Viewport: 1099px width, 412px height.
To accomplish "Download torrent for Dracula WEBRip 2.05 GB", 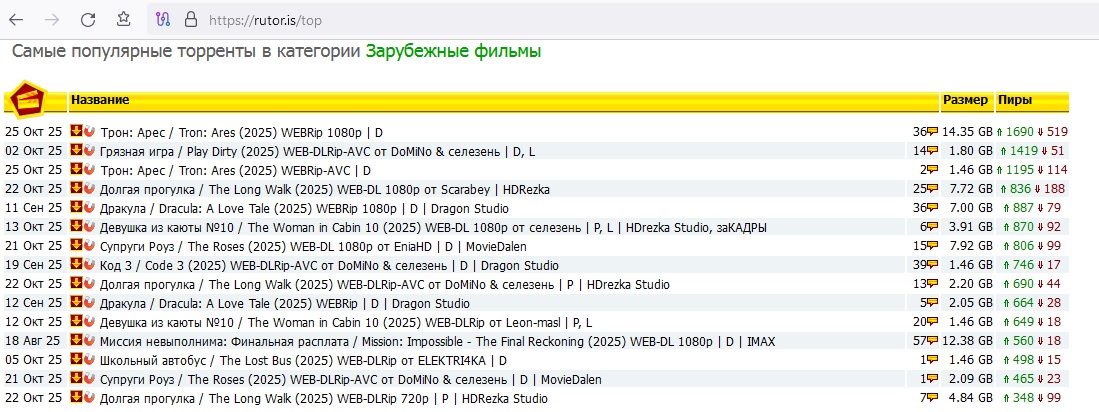I will pyautogui.click(x=76, y=302).
